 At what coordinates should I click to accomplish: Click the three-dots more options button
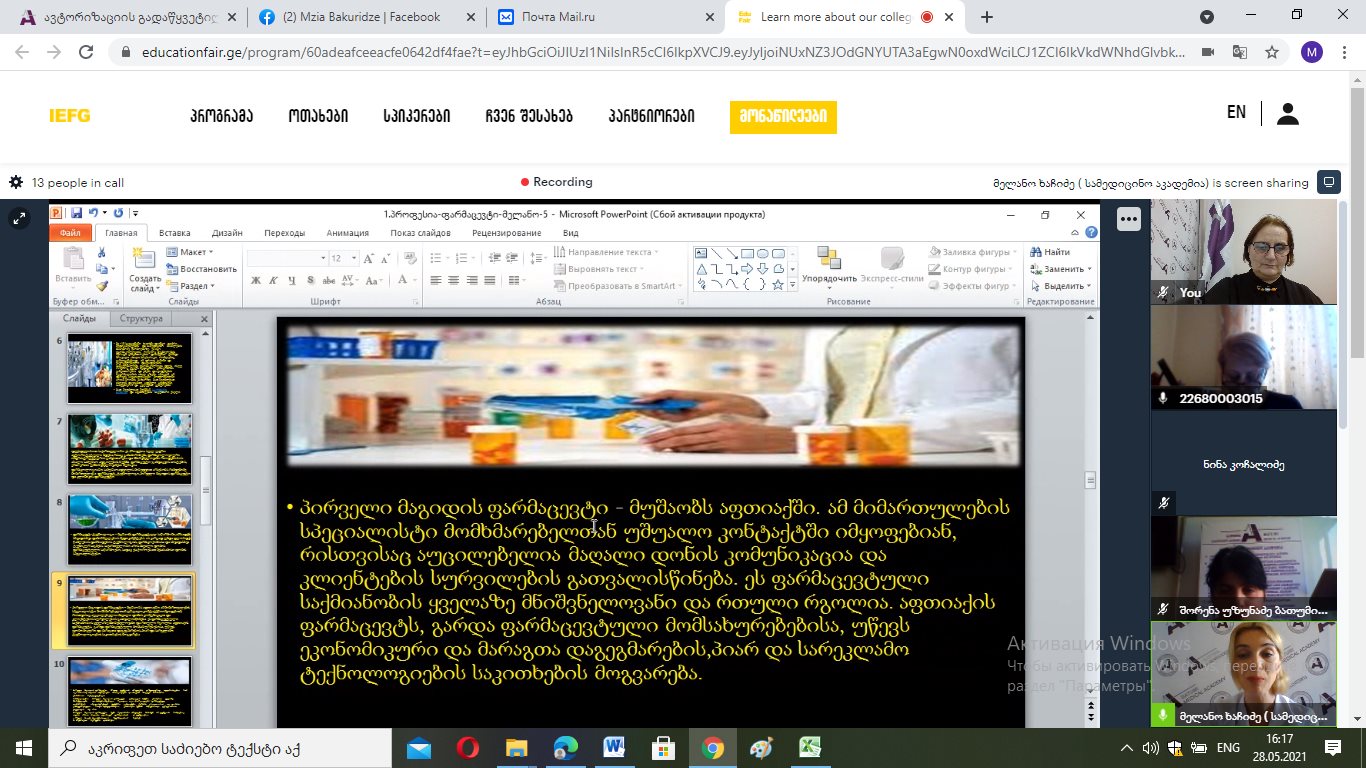[x=1128, y=218]
